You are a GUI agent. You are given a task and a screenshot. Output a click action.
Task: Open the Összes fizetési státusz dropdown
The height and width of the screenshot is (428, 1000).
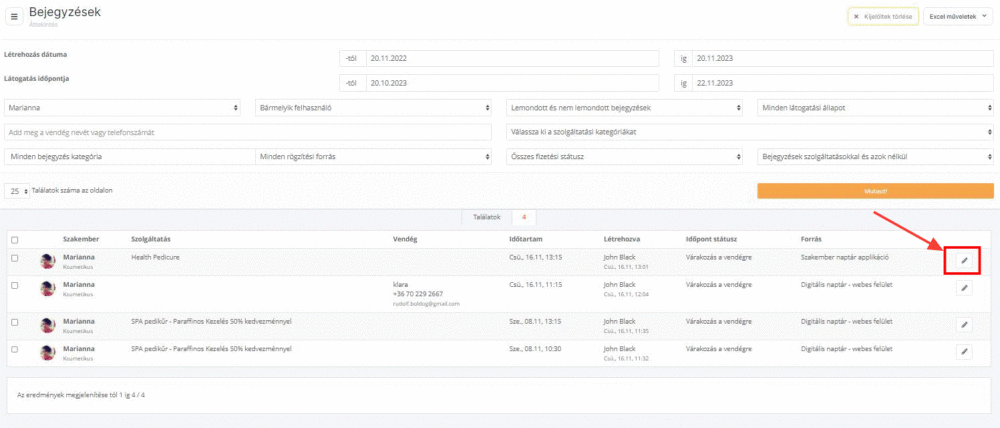pyautogui.click(x=624, y=156)
